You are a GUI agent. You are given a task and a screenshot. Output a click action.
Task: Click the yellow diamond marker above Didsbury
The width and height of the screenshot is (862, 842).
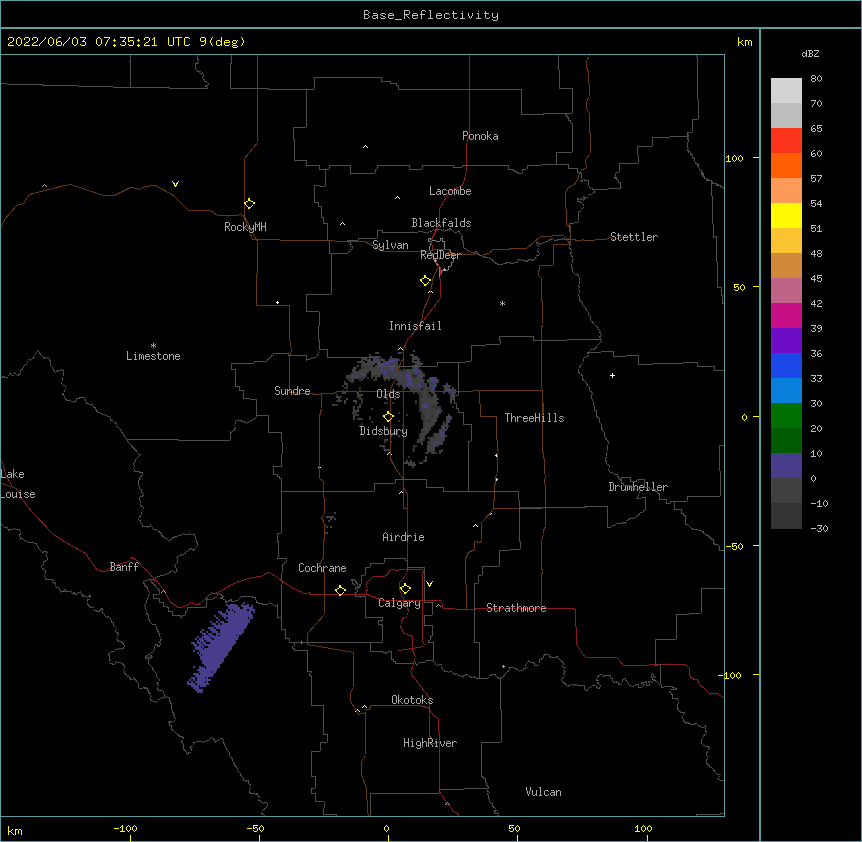point(388,416)
